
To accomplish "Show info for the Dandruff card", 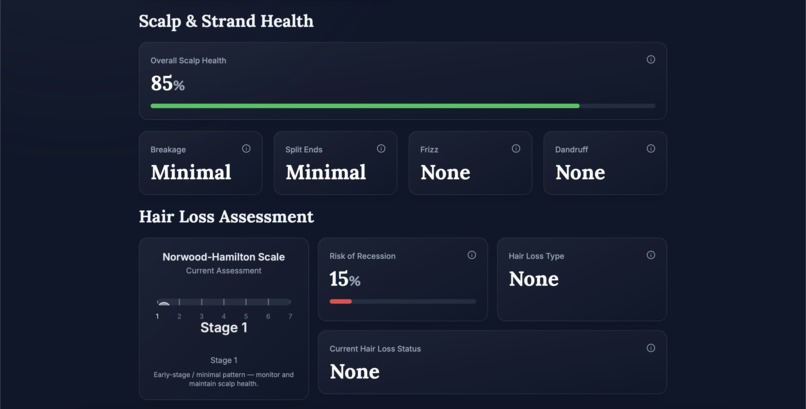I will tap(650, 148).
